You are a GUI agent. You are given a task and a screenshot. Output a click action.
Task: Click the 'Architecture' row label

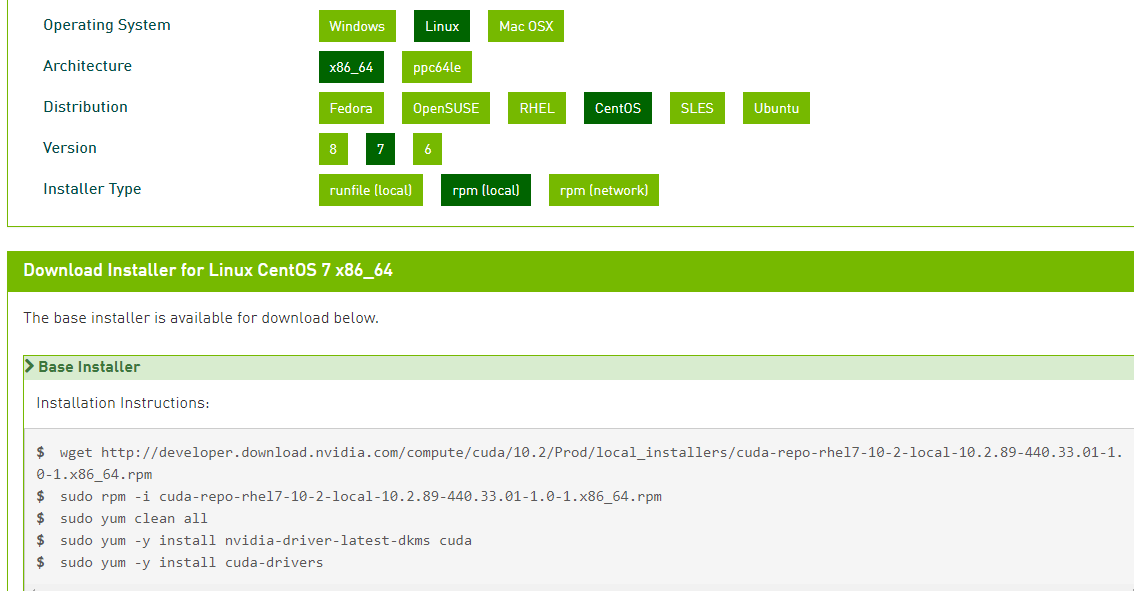[x=88, y=66]
